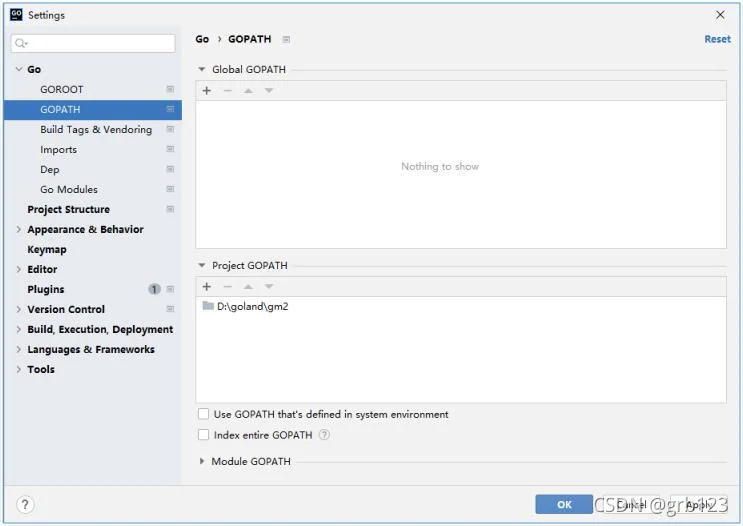Click the search magnifier icon
The image size is (743, 526).
point(21,44)
